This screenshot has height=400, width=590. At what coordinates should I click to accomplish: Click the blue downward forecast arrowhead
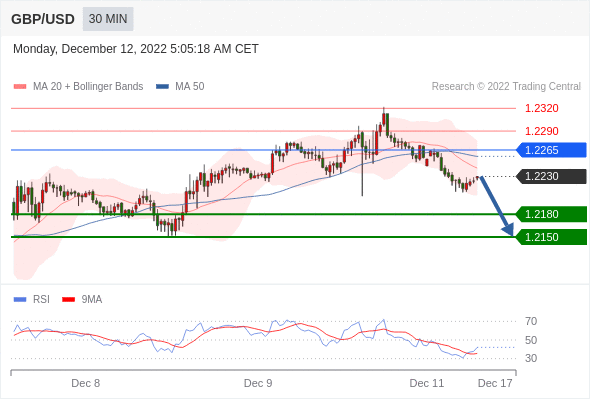point(508,229)
